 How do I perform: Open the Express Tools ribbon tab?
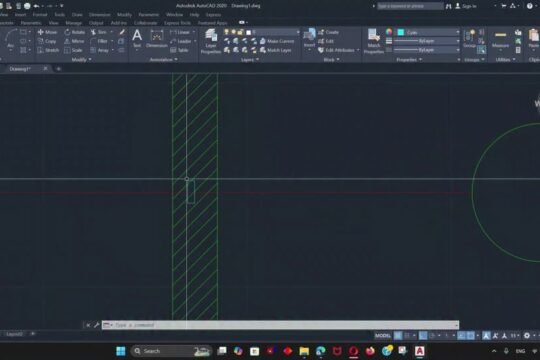point(177,23)
